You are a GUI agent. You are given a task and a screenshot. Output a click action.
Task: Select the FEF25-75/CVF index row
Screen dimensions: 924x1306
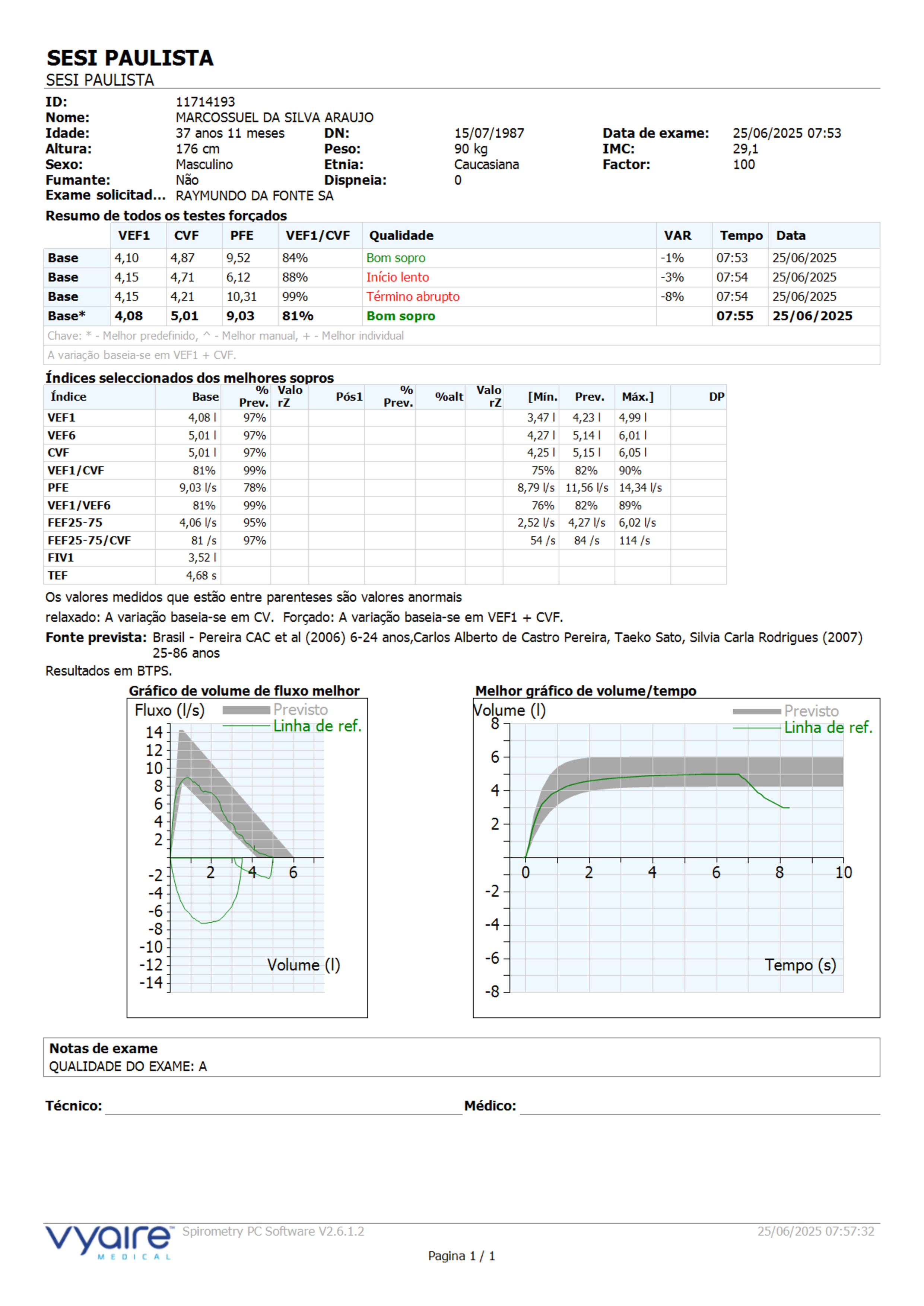(x=385, y=540)
